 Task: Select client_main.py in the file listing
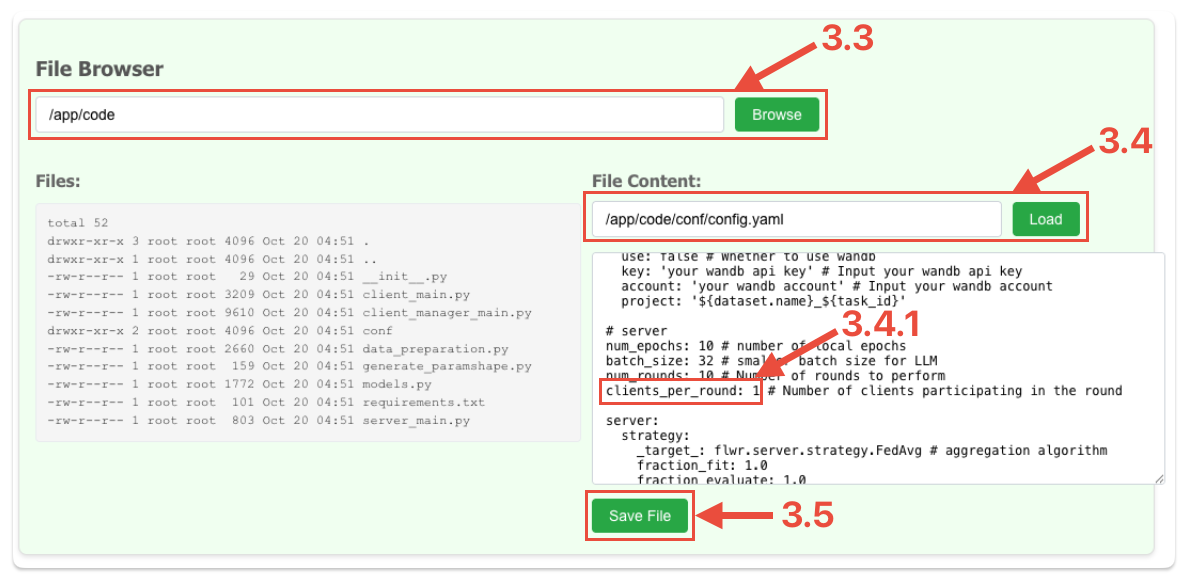coord(415,295)
